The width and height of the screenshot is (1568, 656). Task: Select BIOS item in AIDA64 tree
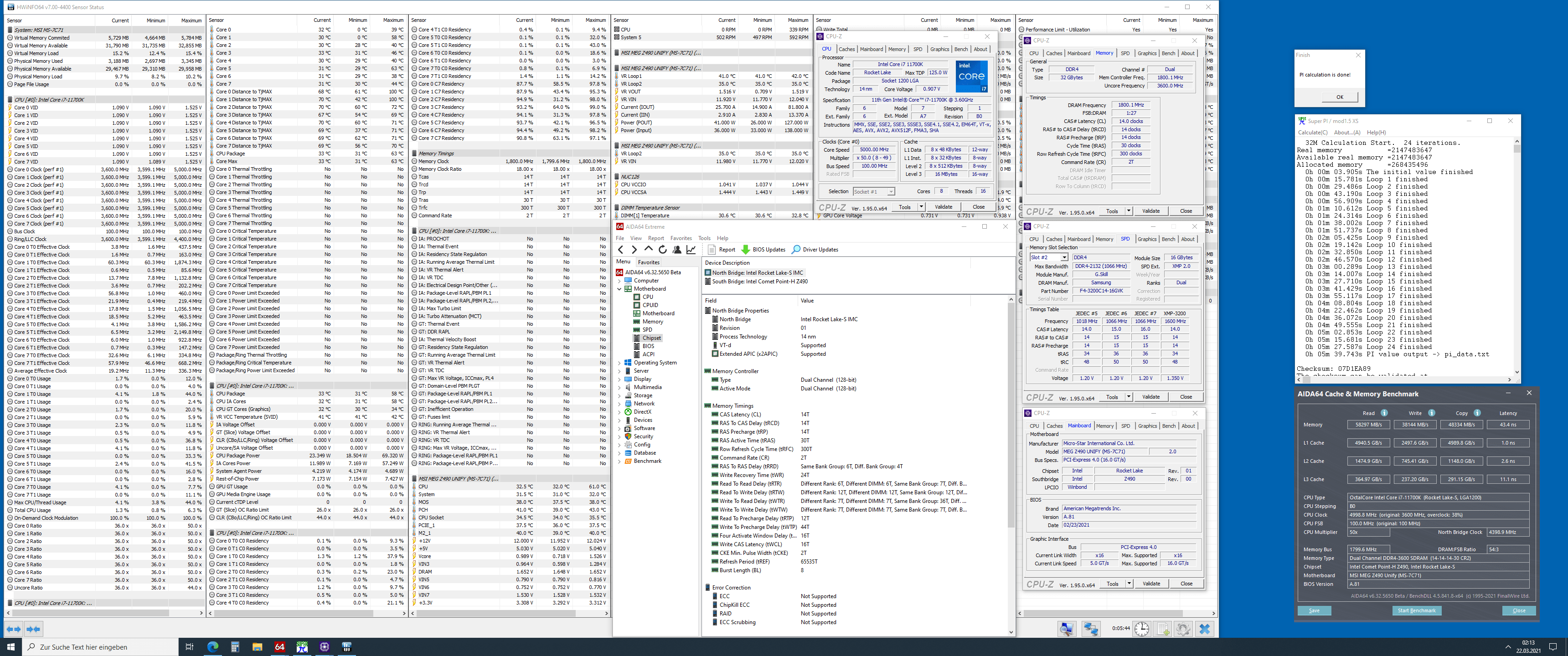pyautogui.click(x=648, y=346)
